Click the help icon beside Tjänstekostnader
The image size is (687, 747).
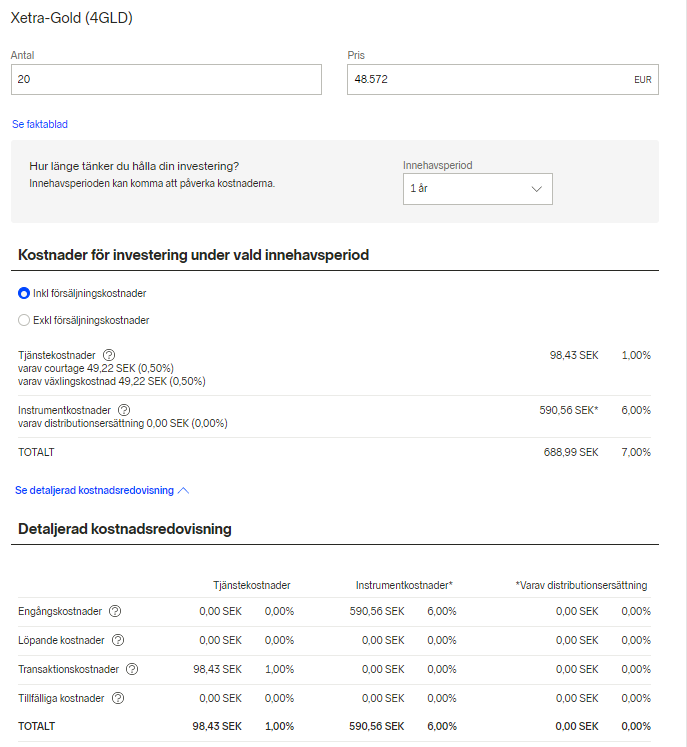coord(109,355)
